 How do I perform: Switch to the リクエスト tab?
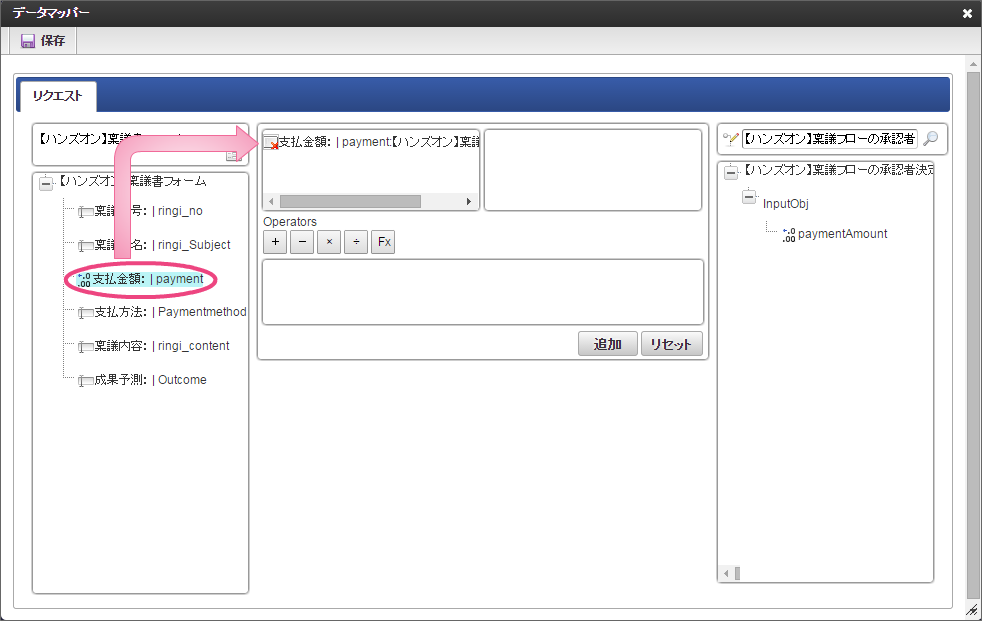point(57,96)
